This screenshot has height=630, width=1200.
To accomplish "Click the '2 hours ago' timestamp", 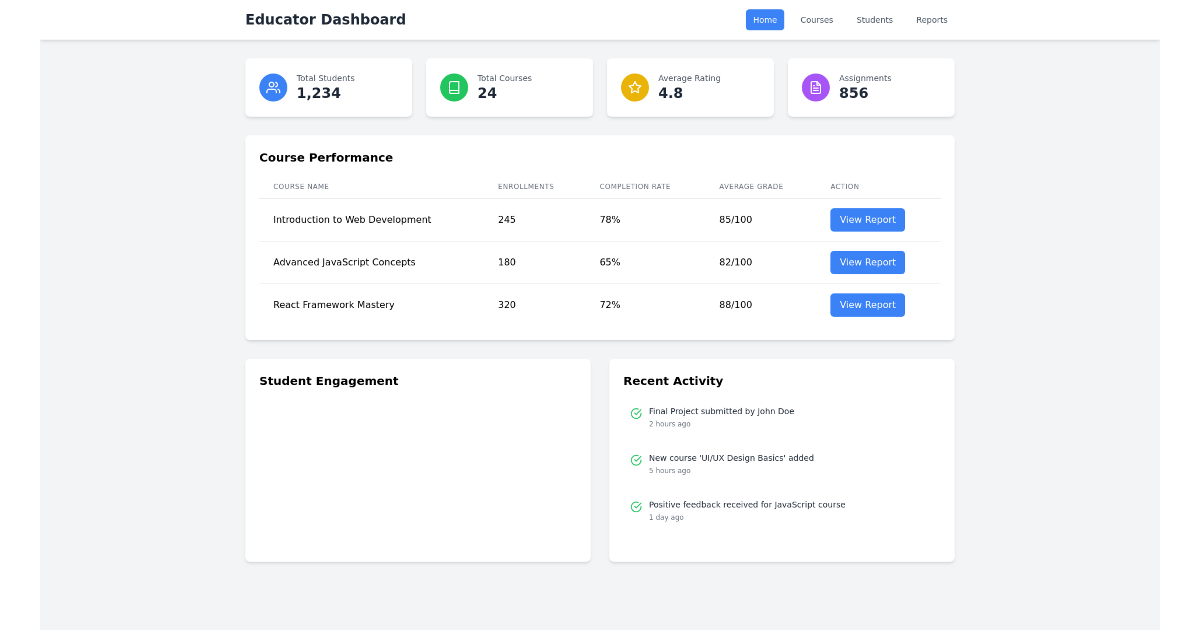I will [669, 423].
